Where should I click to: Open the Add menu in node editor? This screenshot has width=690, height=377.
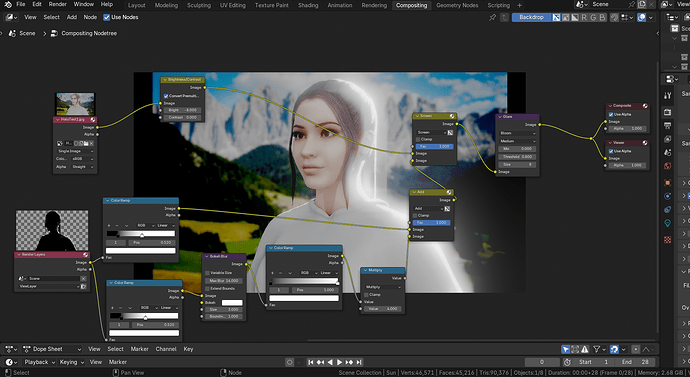[x=72, y=18]
